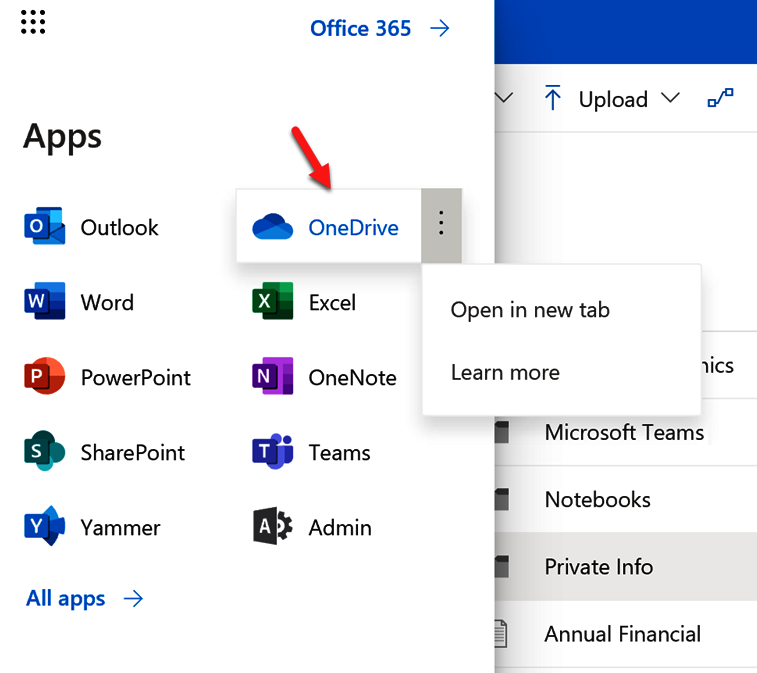Click the SharePoint app label
The width and height of the screenshot is (757, 673).
tap(133, 453)
